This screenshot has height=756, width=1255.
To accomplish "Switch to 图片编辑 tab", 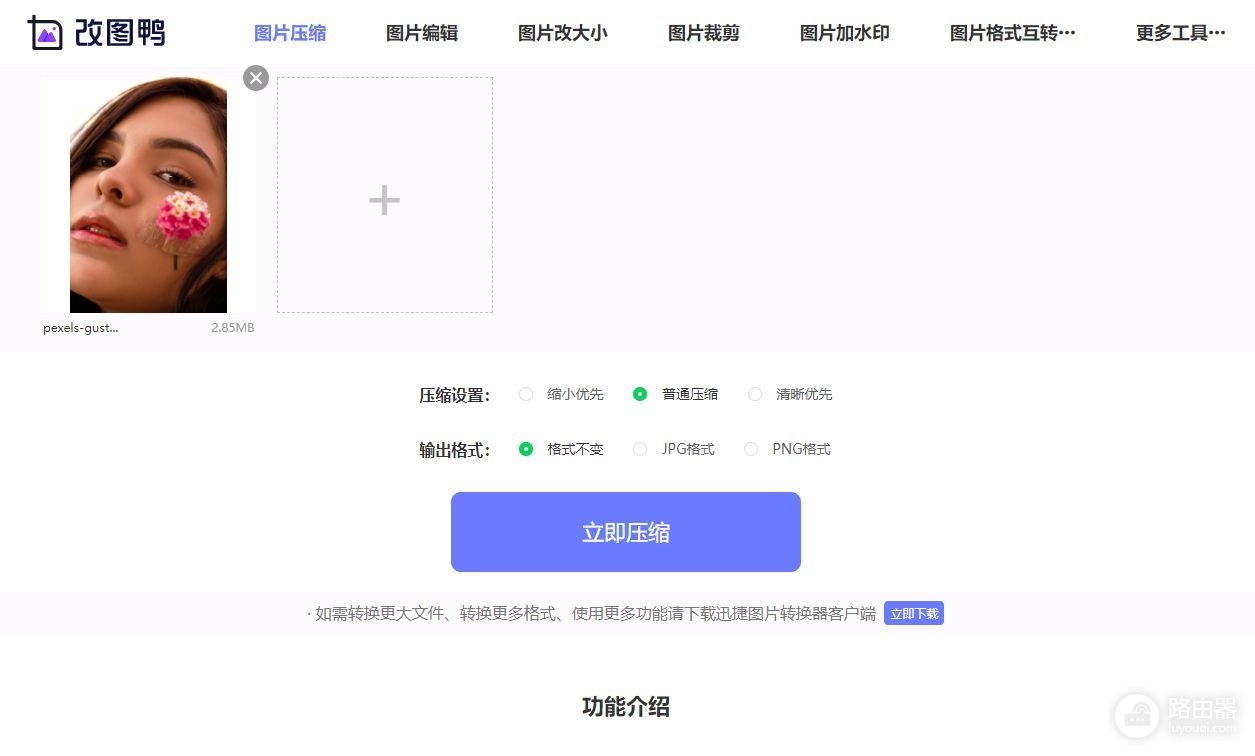I will click(x=422, y=33).
